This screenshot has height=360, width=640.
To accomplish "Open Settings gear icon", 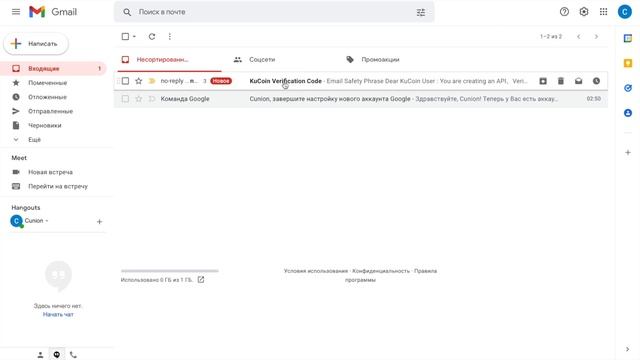I will [584, 12].
